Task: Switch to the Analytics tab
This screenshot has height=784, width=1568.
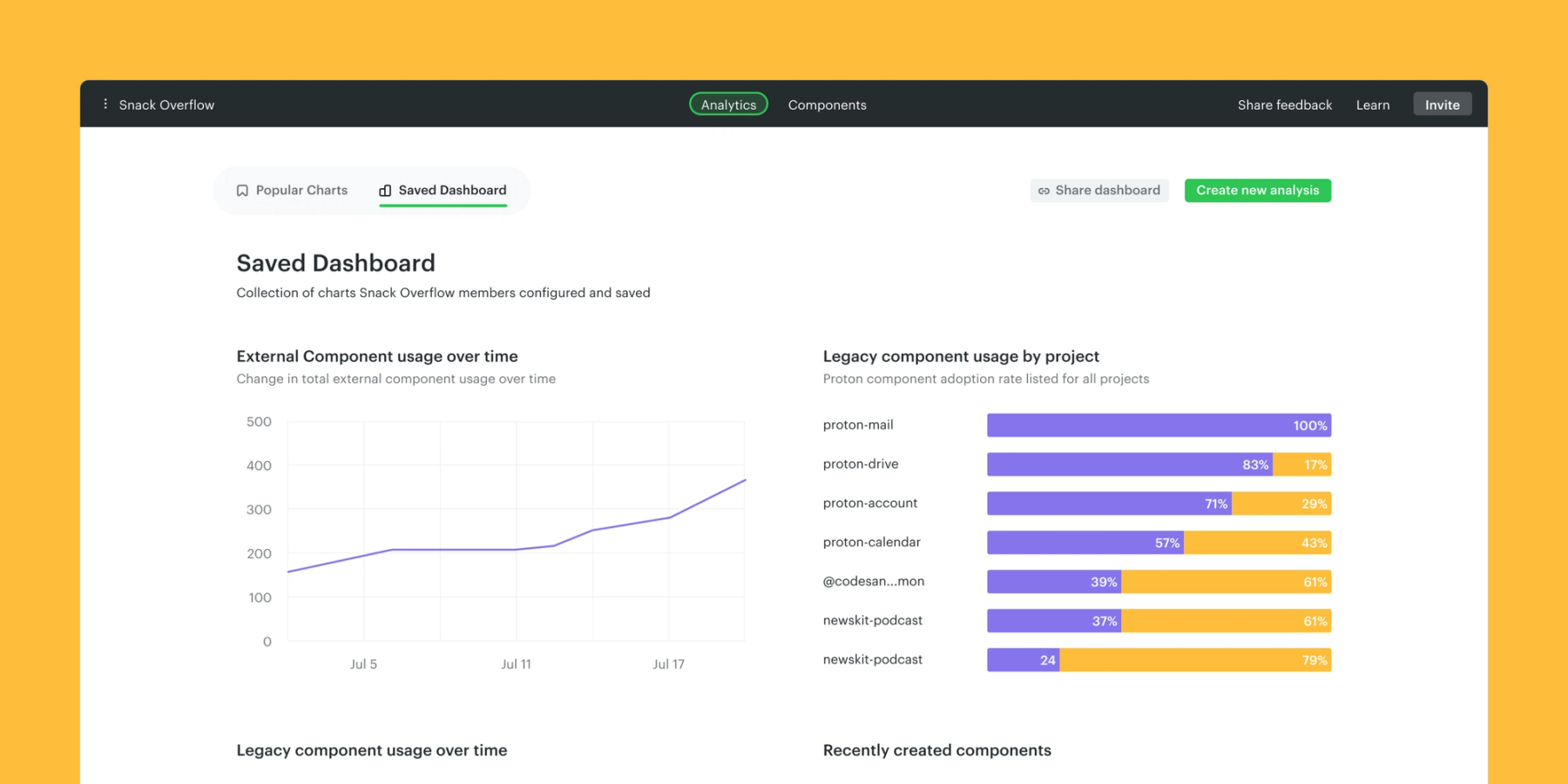Action: tap(728, 105)
